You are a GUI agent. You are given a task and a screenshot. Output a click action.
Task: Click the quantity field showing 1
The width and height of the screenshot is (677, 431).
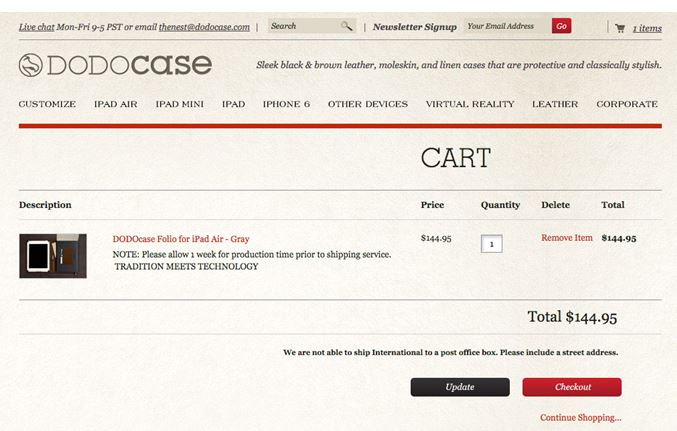(491, 244)
